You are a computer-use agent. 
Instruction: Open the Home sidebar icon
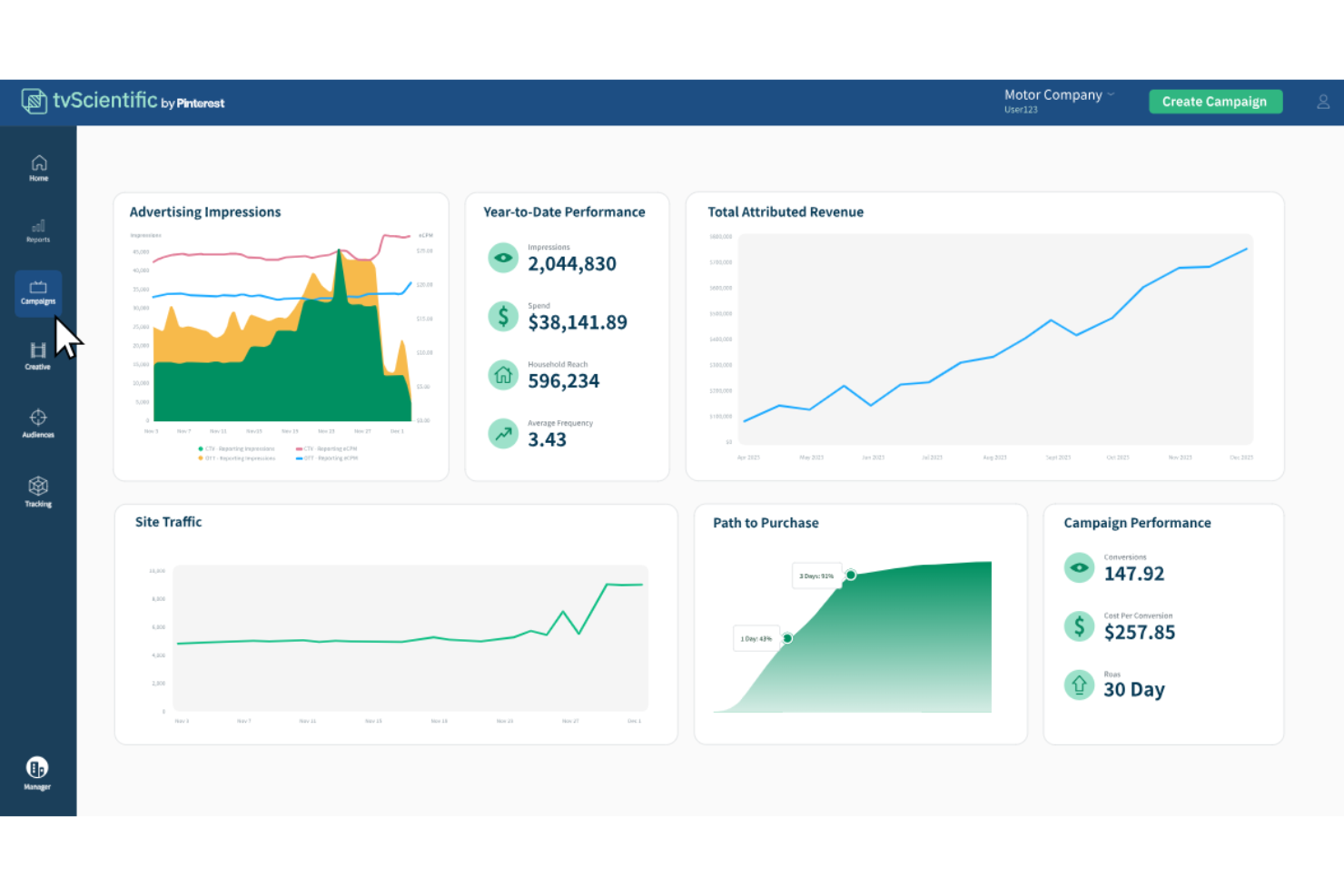[38, 168]
